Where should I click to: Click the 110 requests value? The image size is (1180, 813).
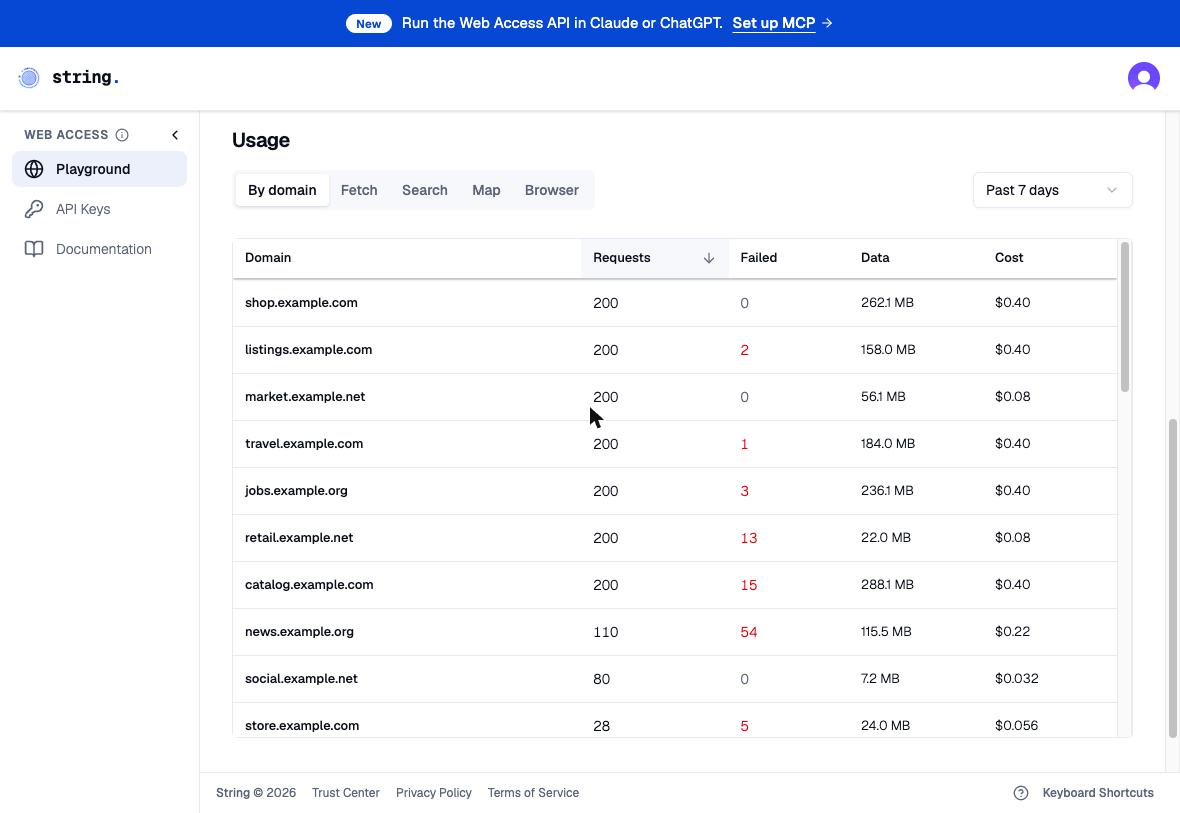606,632
